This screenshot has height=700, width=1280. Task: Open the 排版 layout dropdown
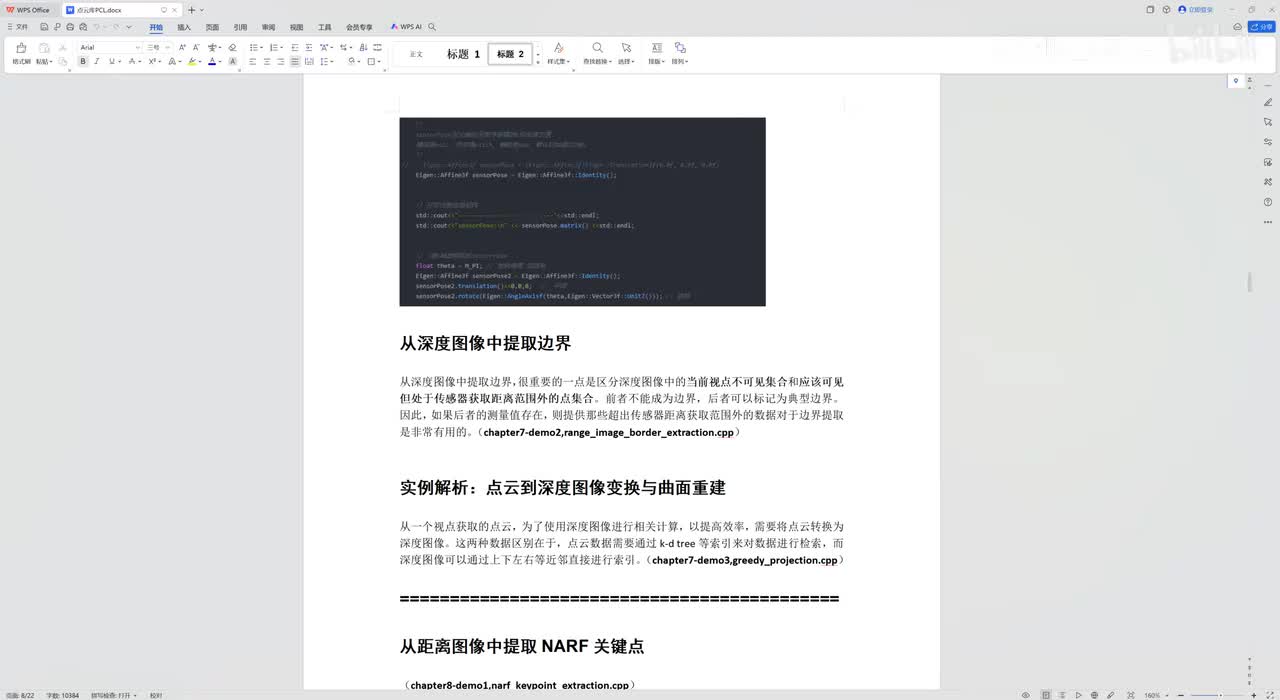pos(656,54)
